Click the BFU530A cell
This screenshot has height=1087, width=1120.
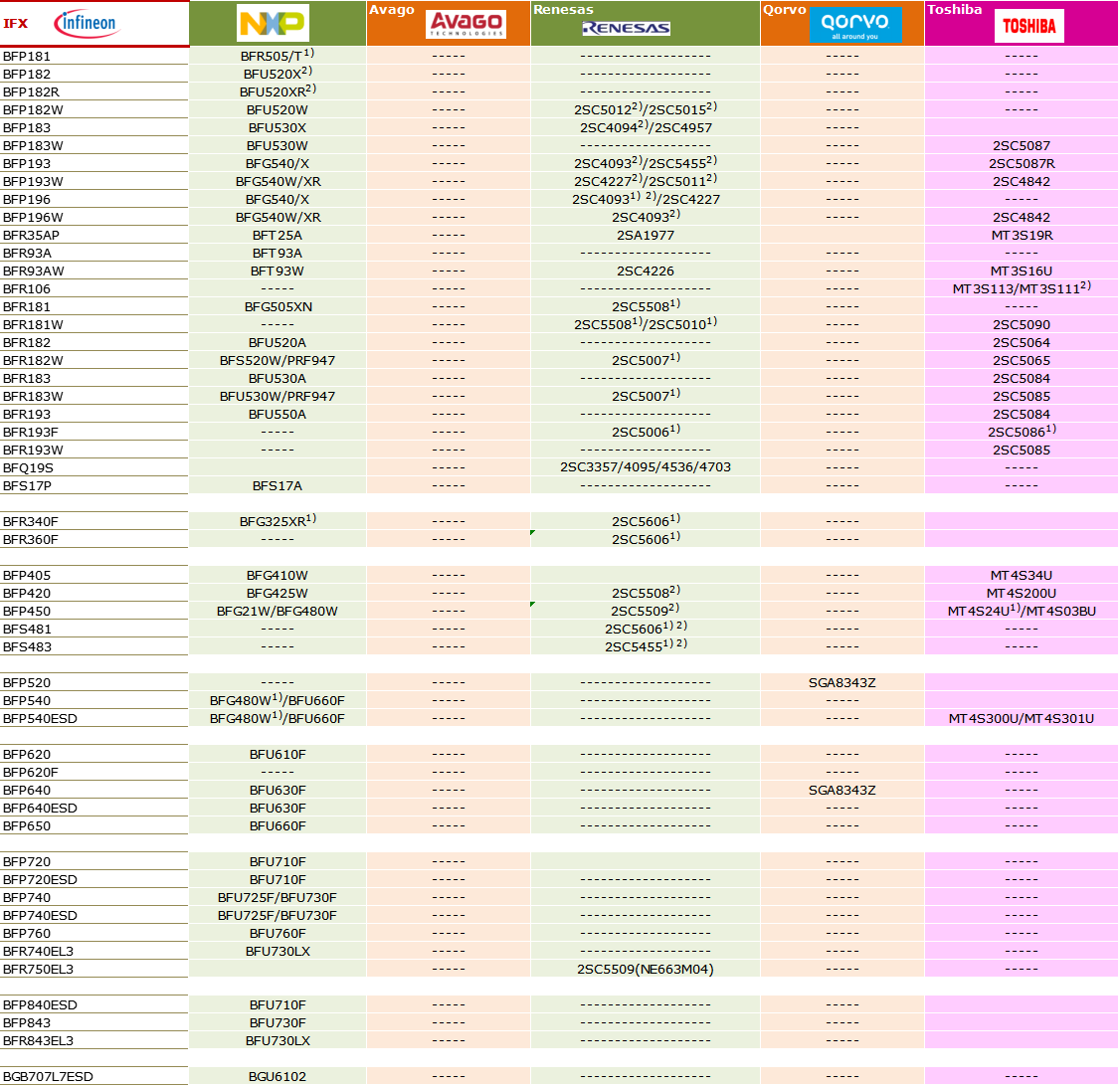click(x=278, y=378)
